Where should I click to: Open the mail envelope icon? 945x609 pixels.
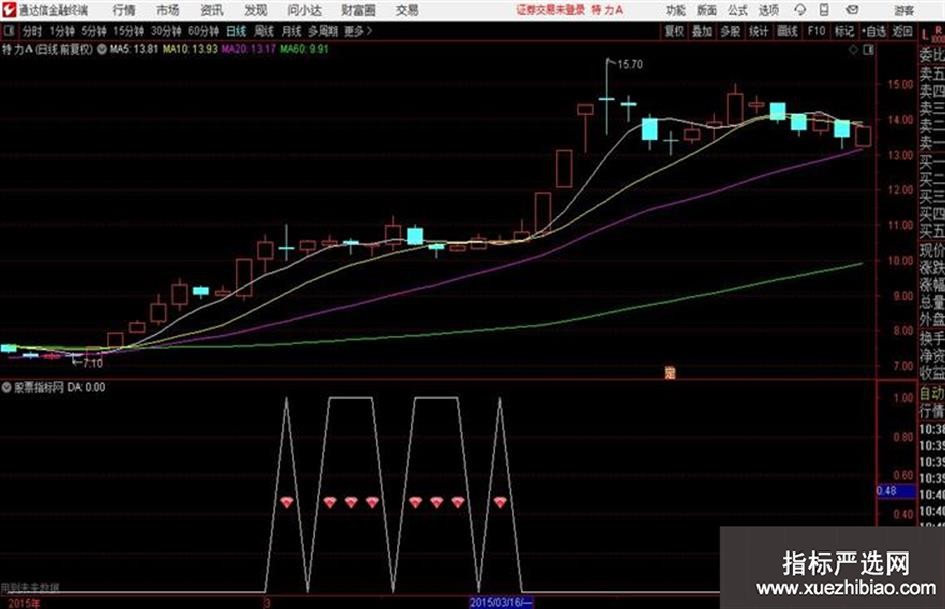click(852, 10)
